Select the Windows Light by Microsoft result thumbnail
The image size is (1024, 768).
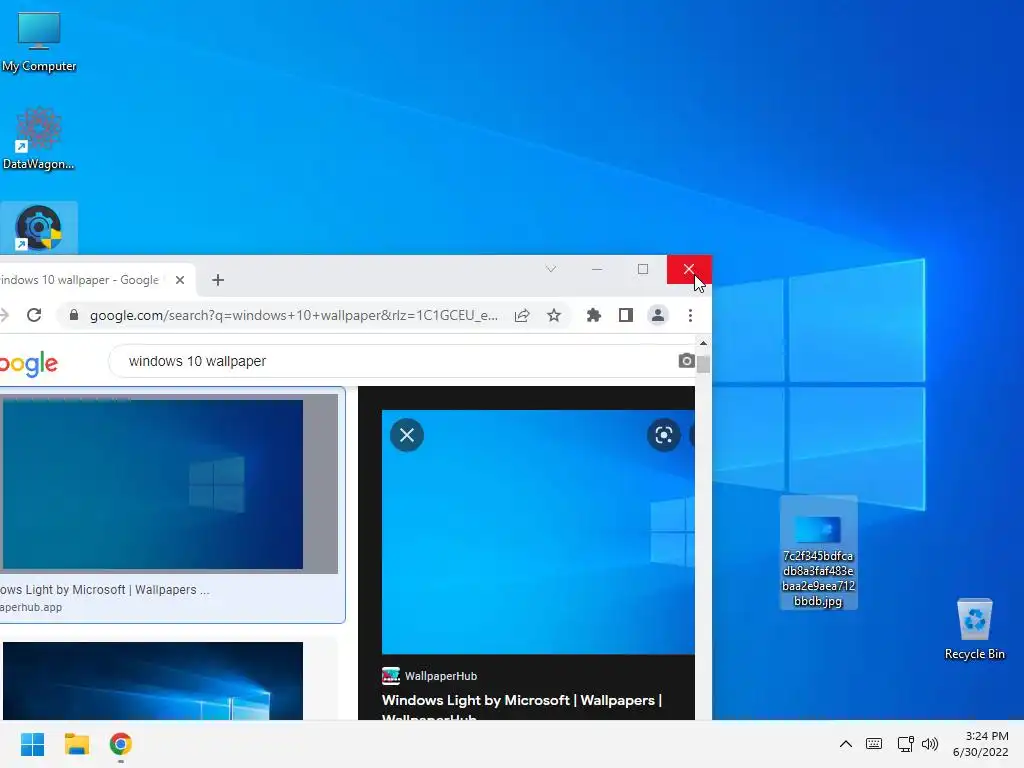[153, 485]
